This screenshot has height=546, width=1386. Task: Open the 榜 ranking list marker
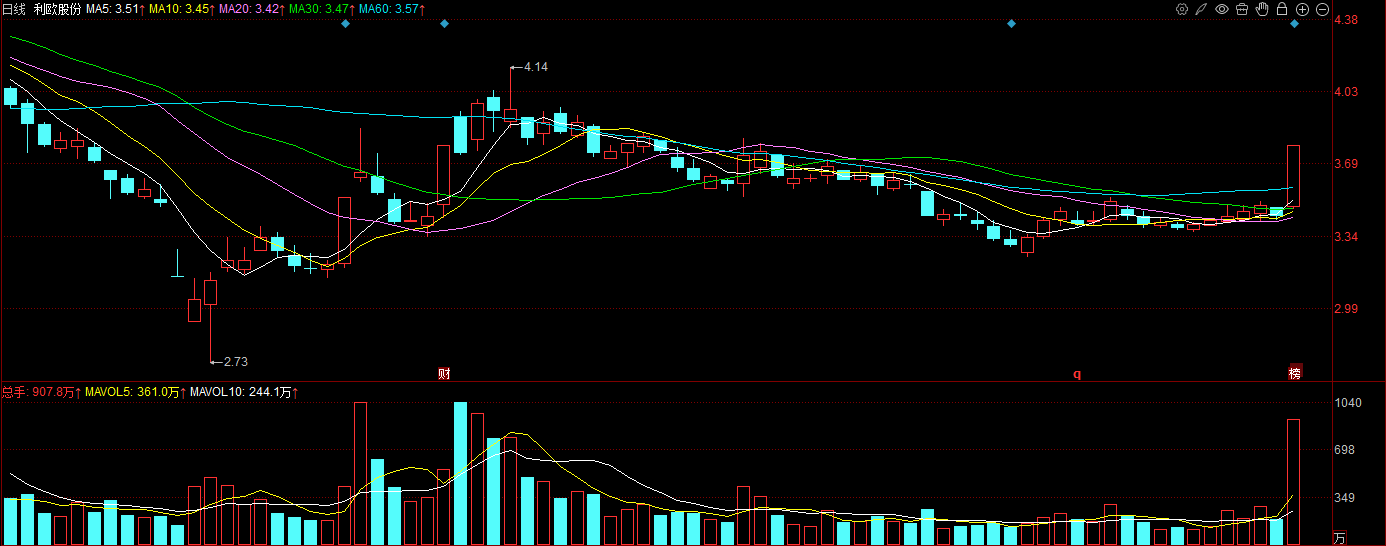tap(1295, 373)
